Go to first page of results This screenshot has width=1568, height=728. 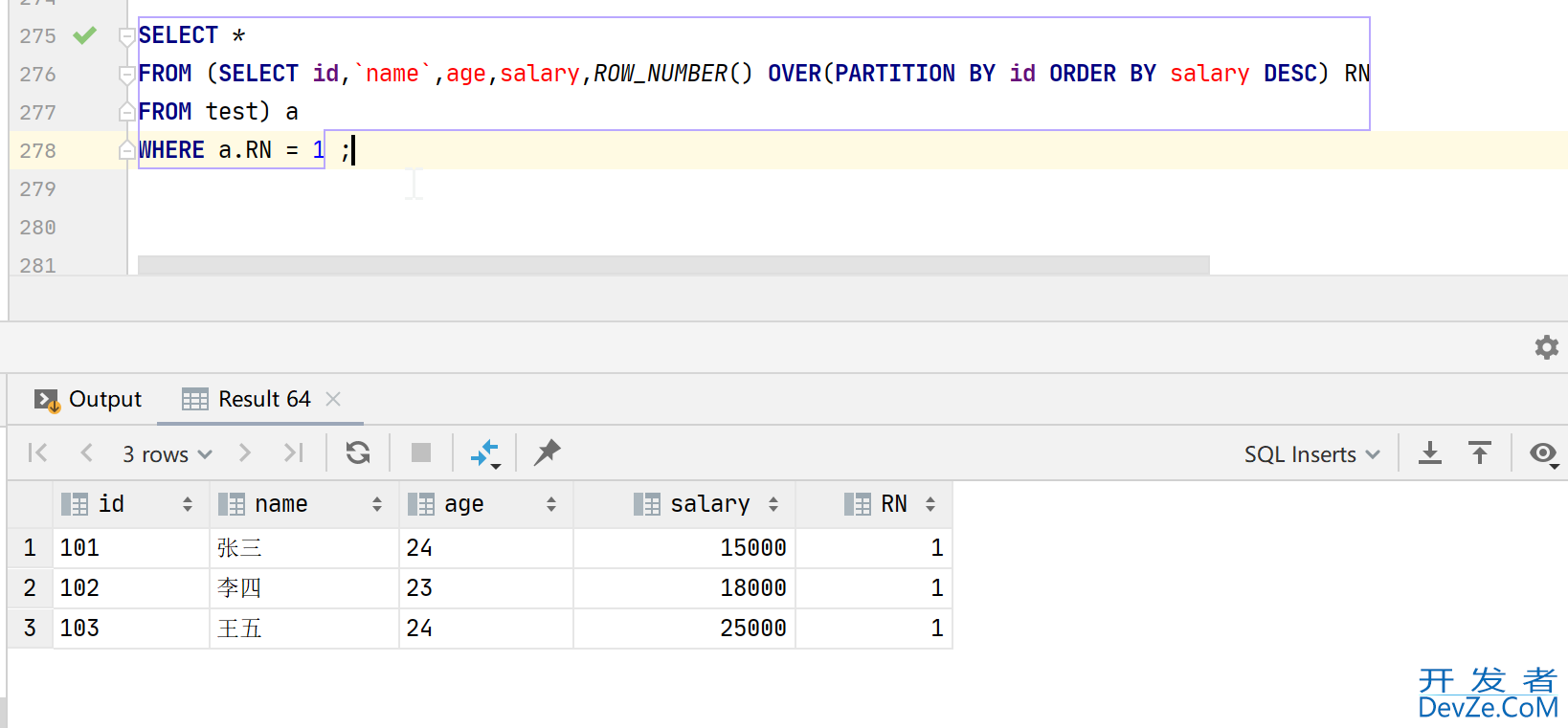(38, 452)
